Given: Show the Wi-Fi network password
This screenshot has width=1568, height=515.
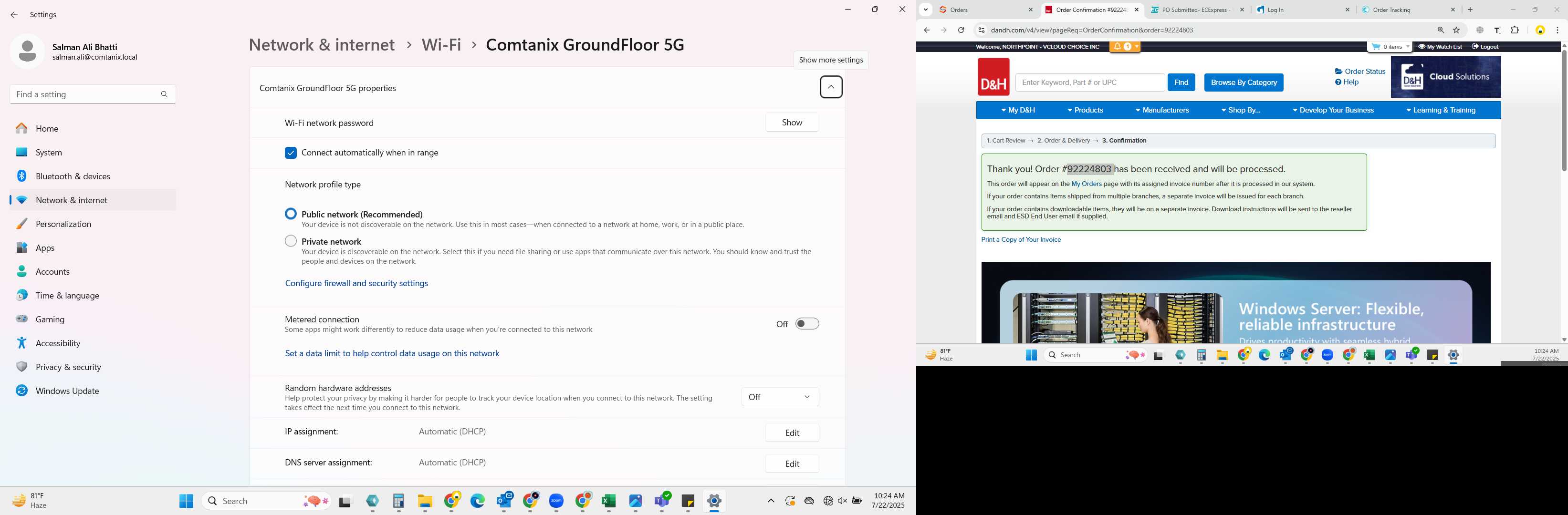Looking at the screenshot, I should click(x=792, y=122).
